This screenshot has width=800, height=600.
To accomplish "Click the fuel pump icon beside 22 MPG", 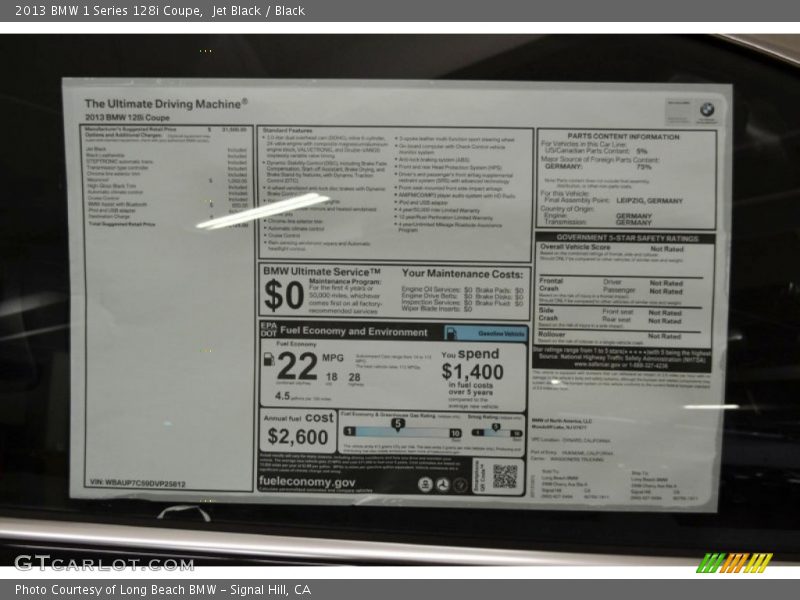I will tap(268, 360).
